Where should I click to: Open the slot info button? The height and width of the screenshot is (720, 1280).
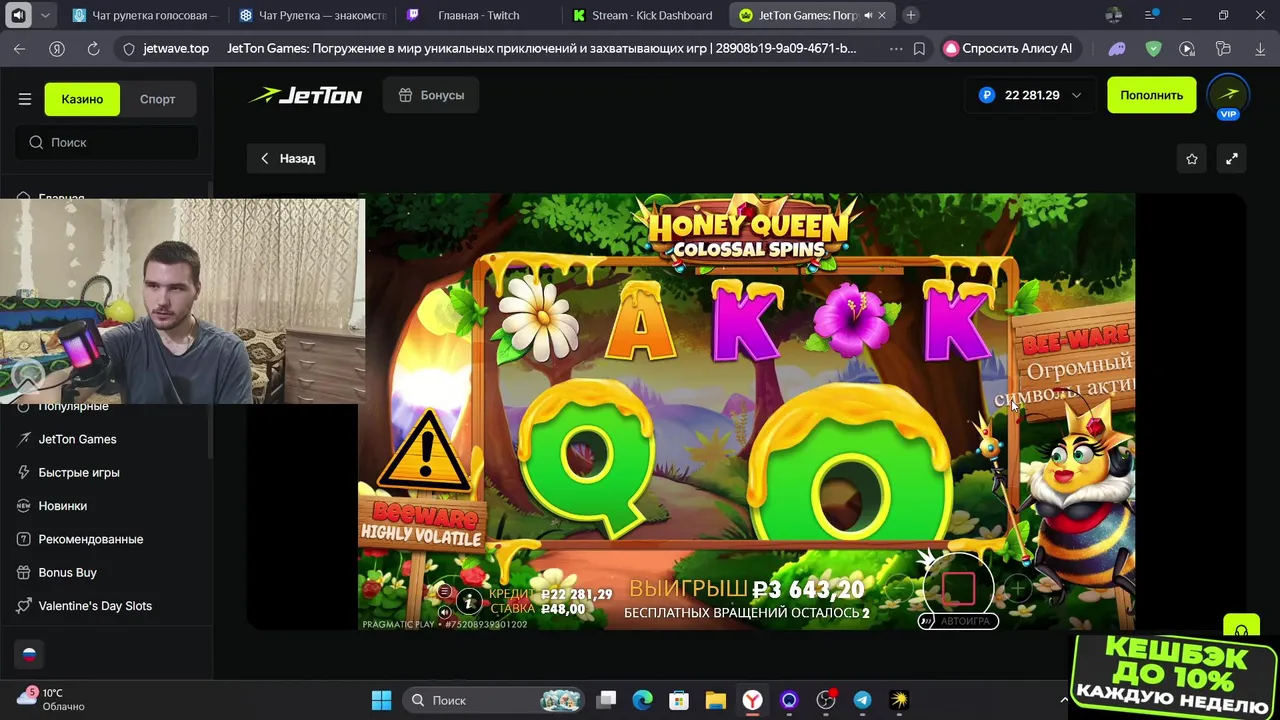point(469,601)
